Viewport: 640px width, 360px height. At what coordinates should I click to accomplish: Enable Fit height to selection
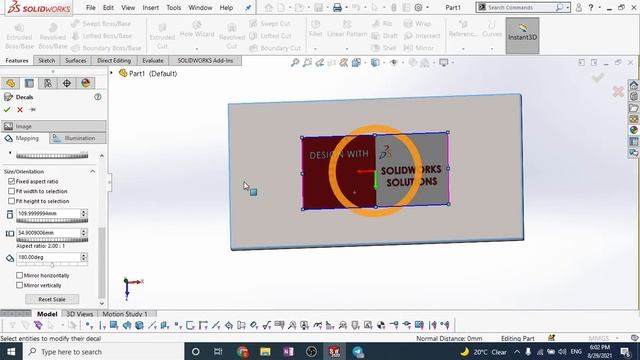point(11,201)
